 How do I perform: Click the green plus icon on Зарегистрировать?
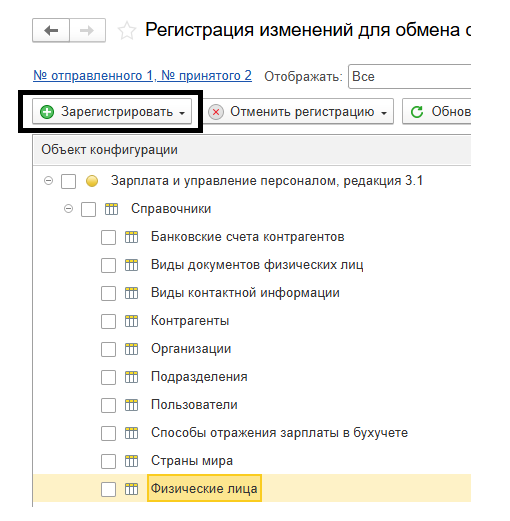coord(47,112)
